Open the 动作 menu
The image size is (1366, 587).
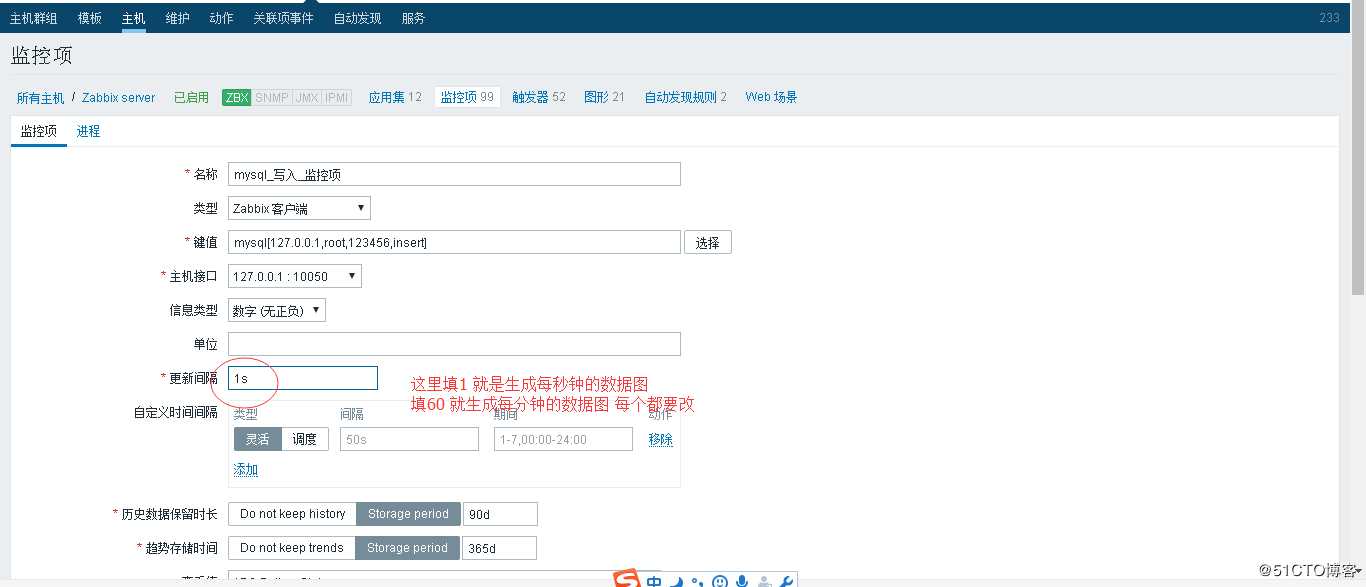tap(221, 18)
